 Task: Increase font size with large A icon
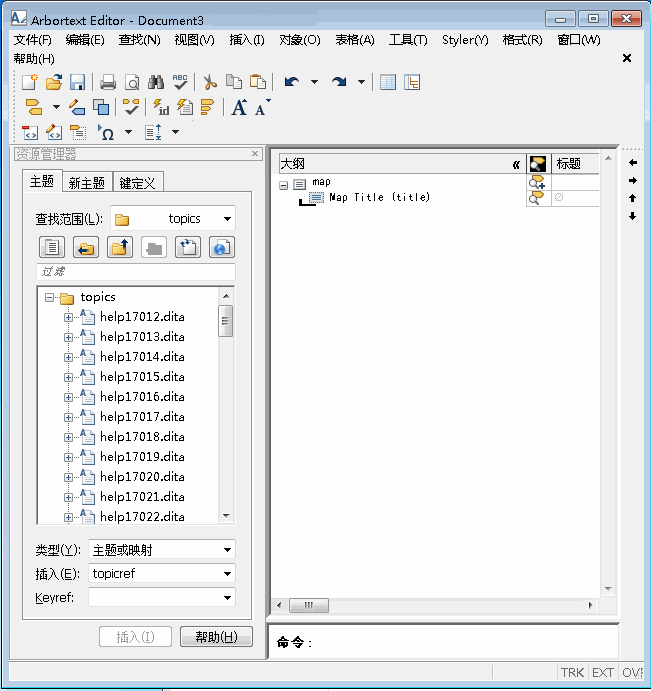(239, 107)
